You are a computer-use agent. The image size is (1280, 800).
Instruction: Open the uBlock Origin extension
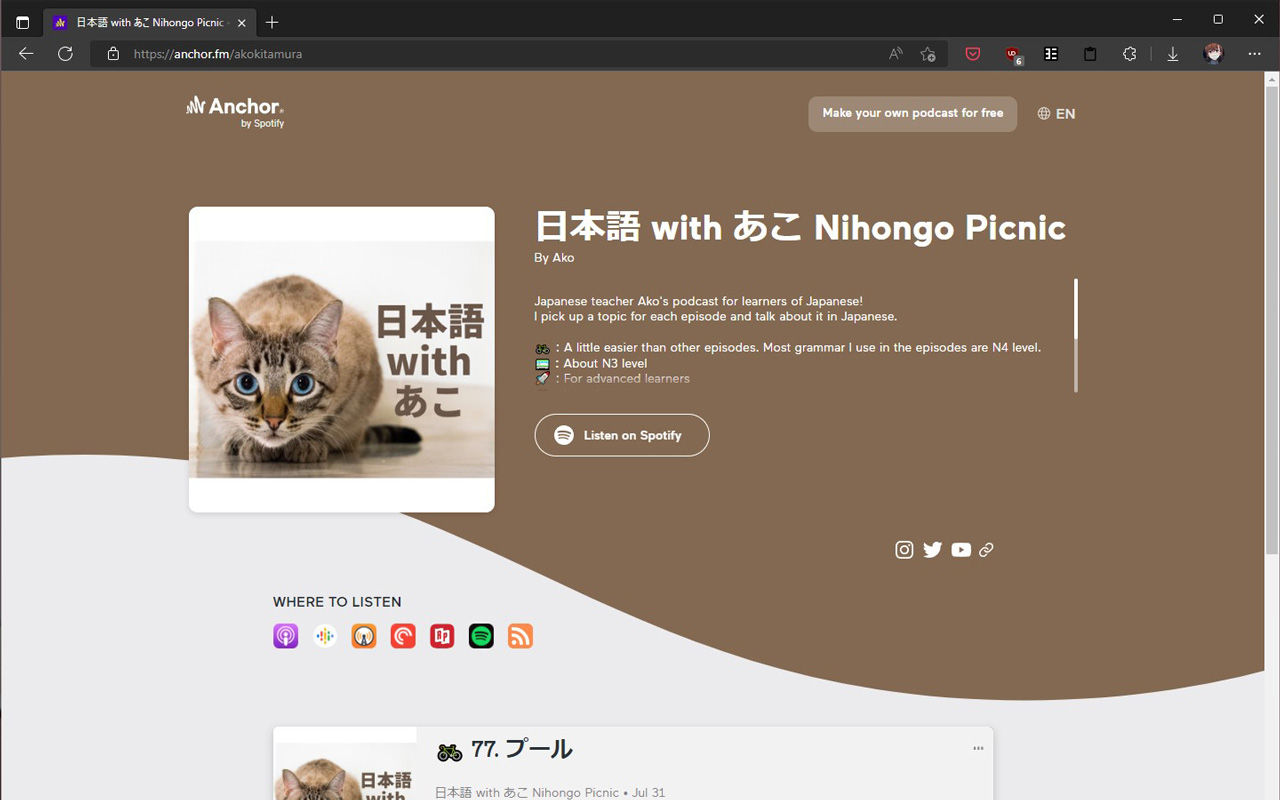(x=1013, y=54)
